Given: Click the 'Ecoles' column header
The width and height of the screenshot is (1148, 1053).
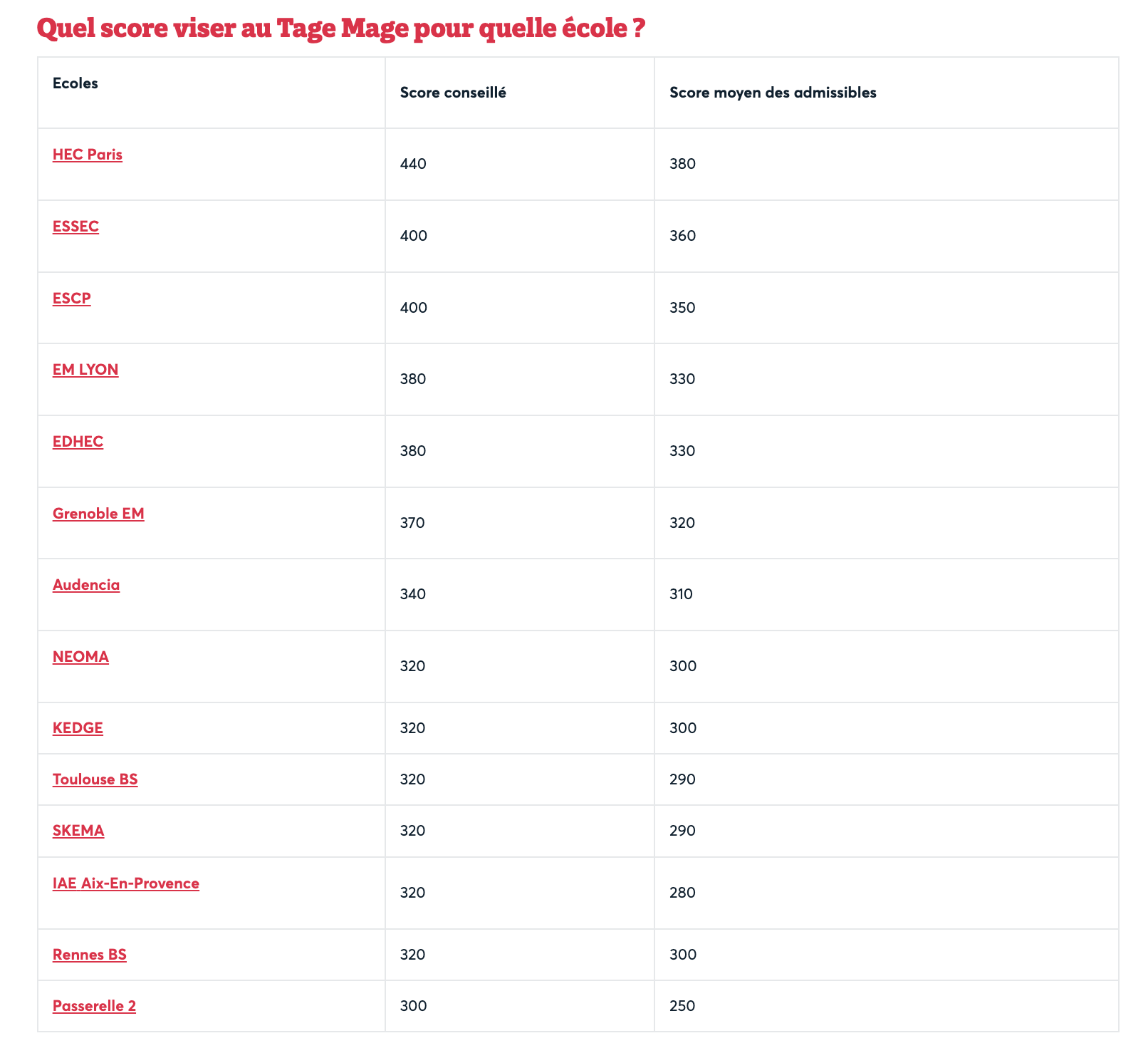Looking at the screenshot, I should (x=75, y=83).
